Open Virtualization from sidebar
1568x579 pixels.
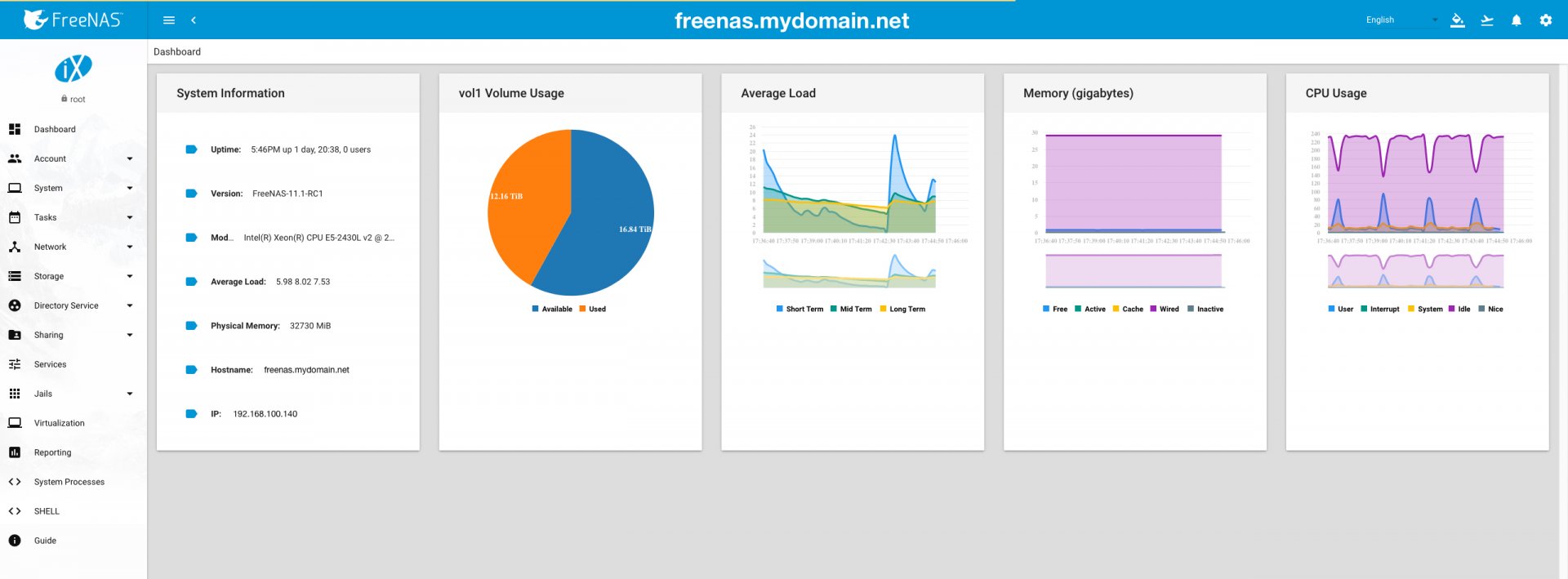[59, 423]
